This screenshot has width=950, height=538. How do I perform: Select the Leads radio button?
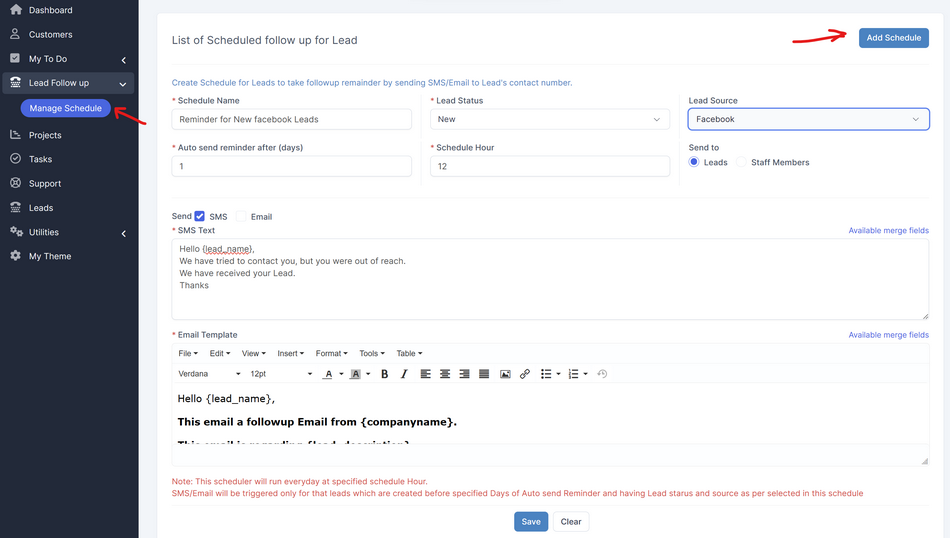(x=694, y=162)
